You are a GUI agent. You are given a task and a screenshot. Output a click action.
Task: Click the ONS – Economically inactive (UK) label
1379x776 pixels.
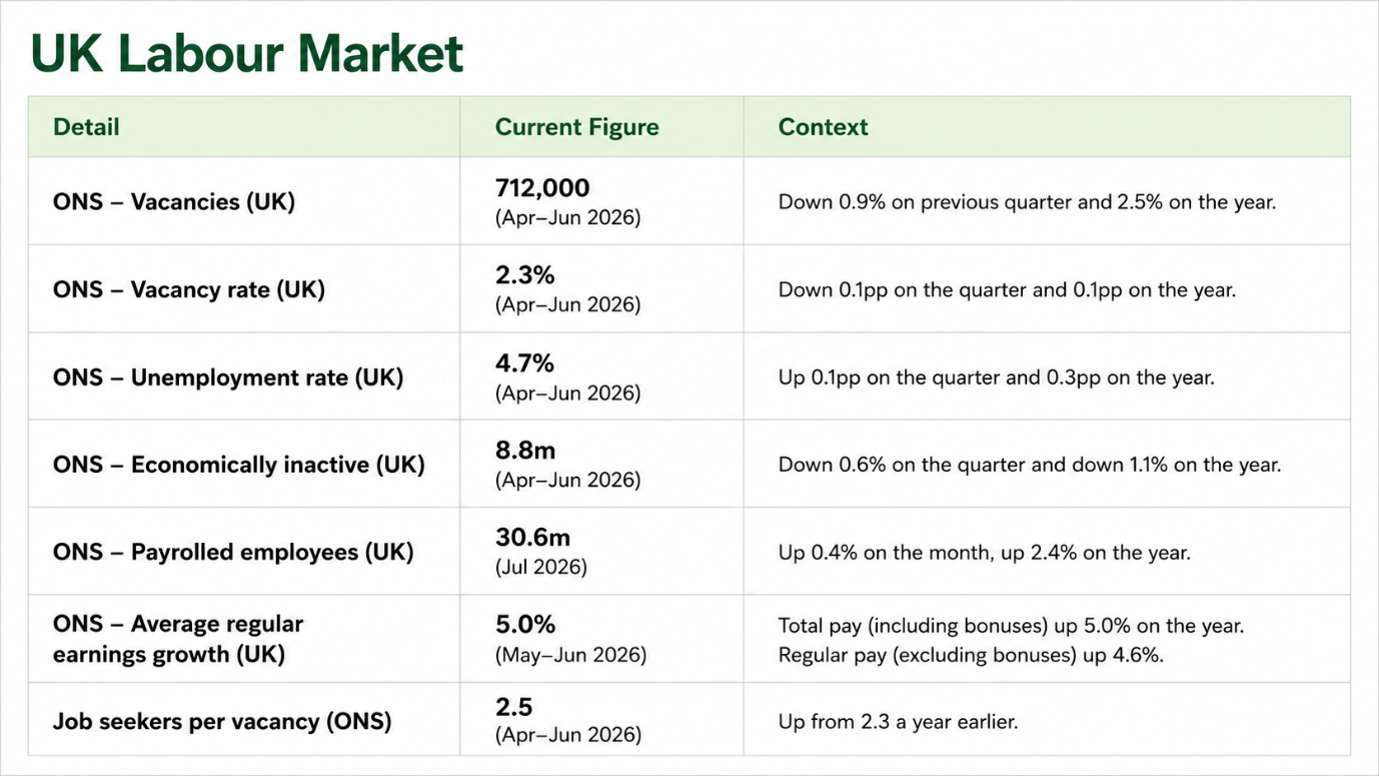click(x=239, y=465)
